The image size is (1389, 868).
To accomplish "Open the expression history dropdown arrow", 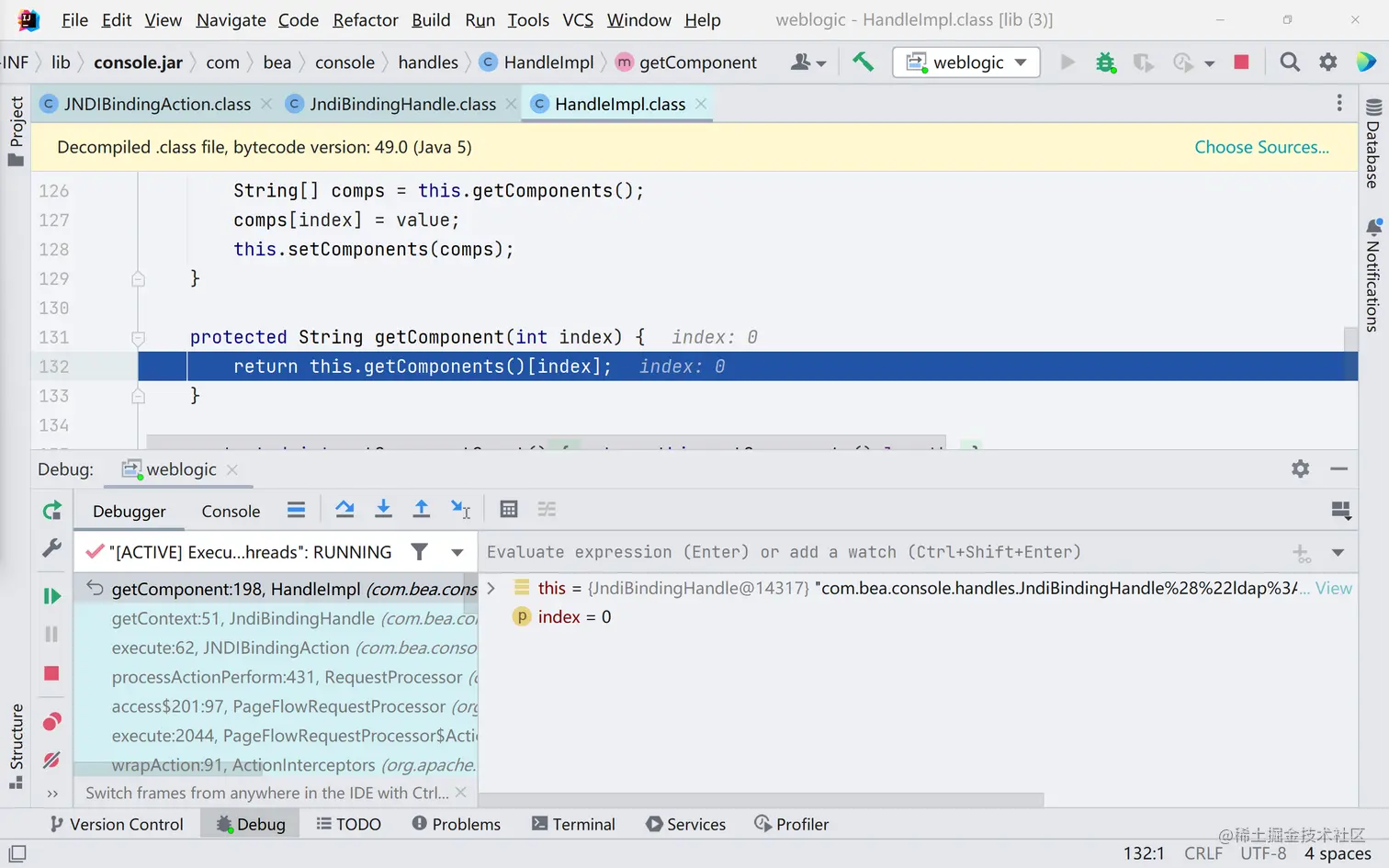I will click(1338, 553).
